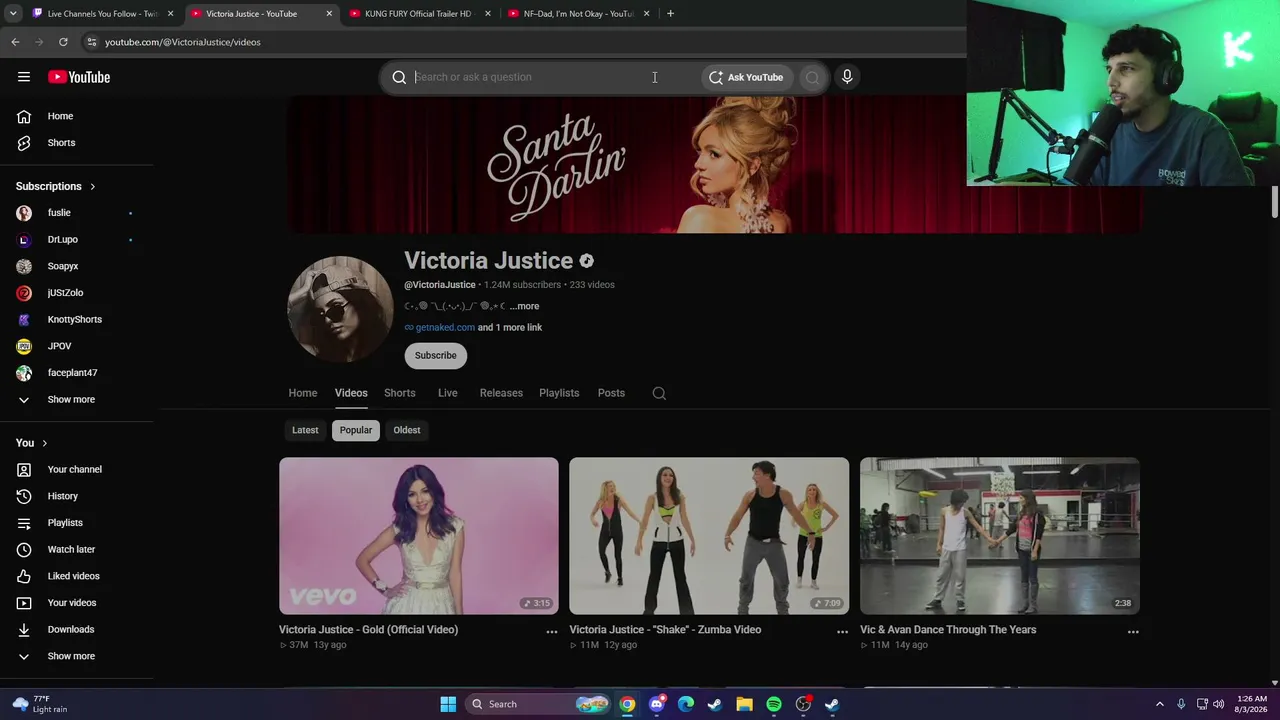Switch to the channel Shorts tab

tap(400, 393)
